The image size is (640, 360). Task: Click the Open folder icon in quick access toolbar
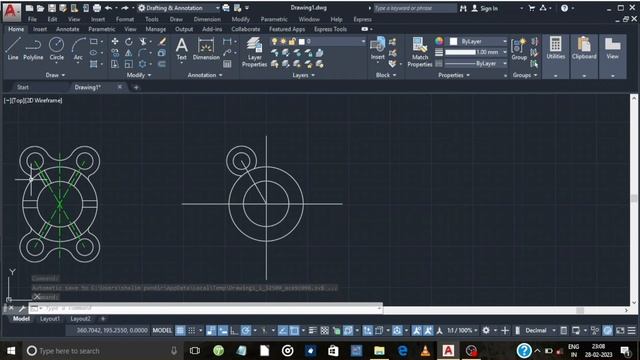tap(40, 8)
